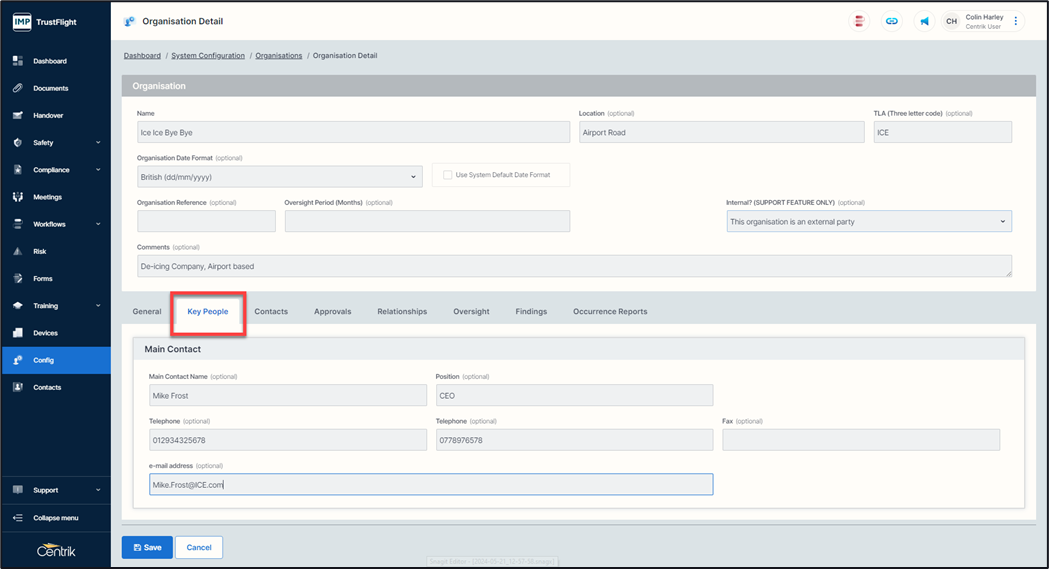Click the Meetings sidebar icon
Image resolution: width=1049 pixels, height=569 pixels.
(x=18, y=197)
